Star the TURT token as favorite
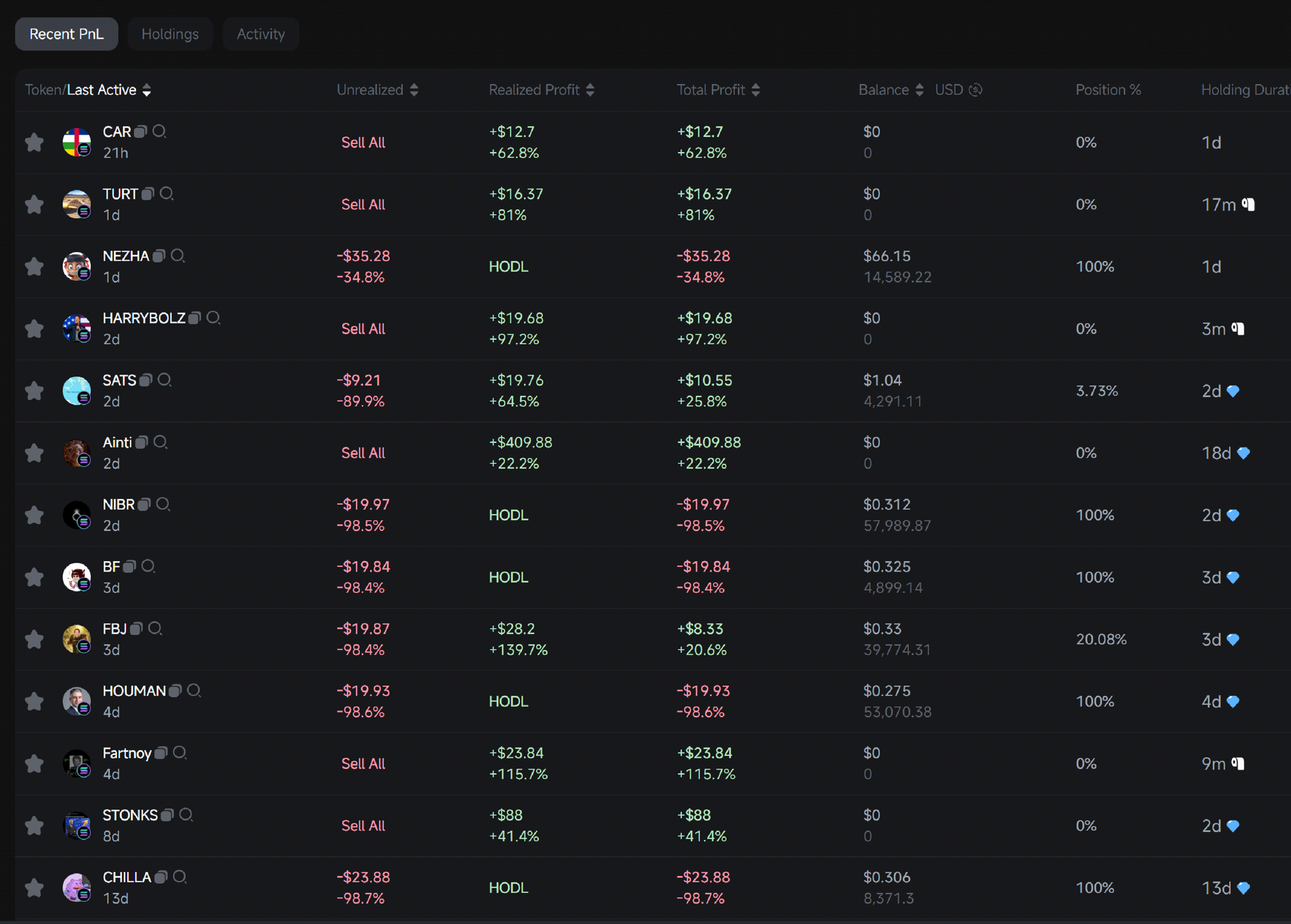The width and height of the screenshot is (1291, 924). pos(34,205)
